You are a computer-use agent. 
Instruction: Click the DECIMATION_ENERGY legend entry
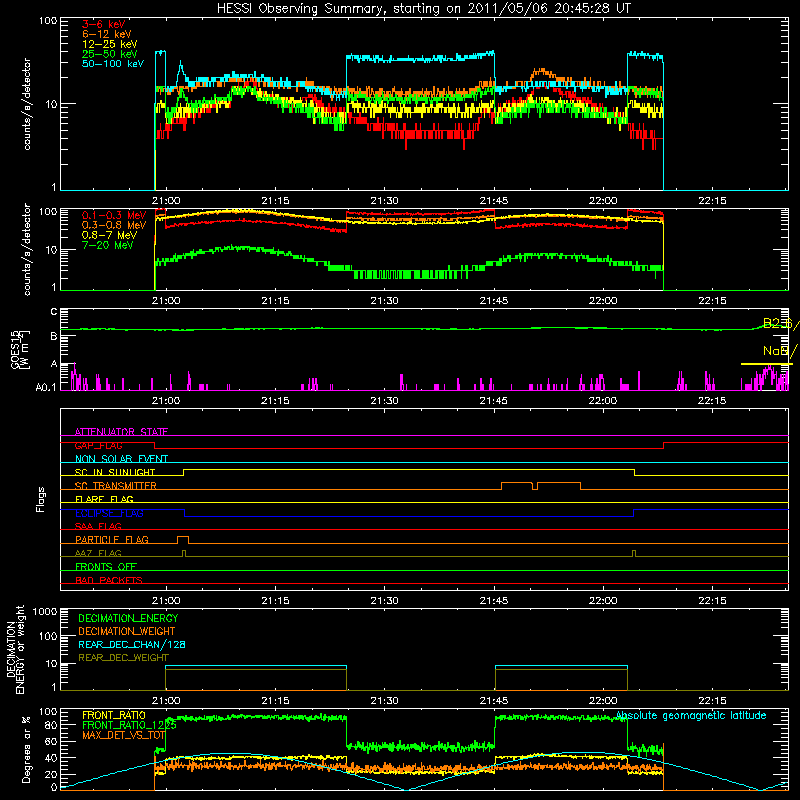point(128,618)
